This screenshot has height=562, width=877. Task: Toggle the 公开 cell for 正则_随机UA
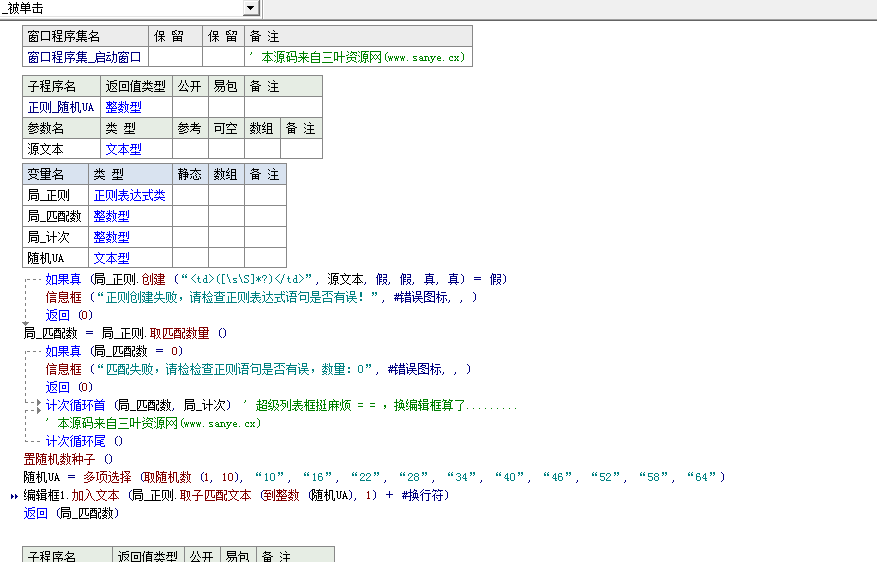(x=191, y=107)
